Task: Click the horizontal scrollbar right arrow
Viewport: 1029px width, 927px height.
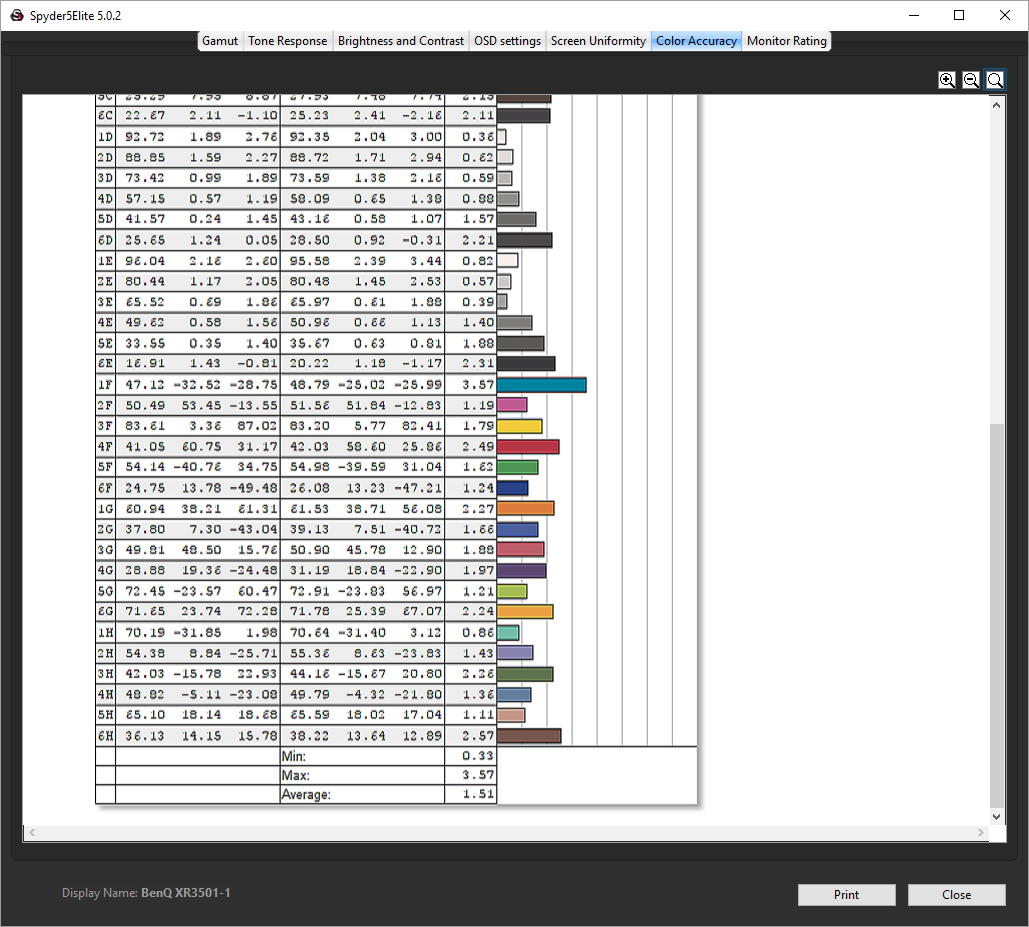Action: (980, 833)
